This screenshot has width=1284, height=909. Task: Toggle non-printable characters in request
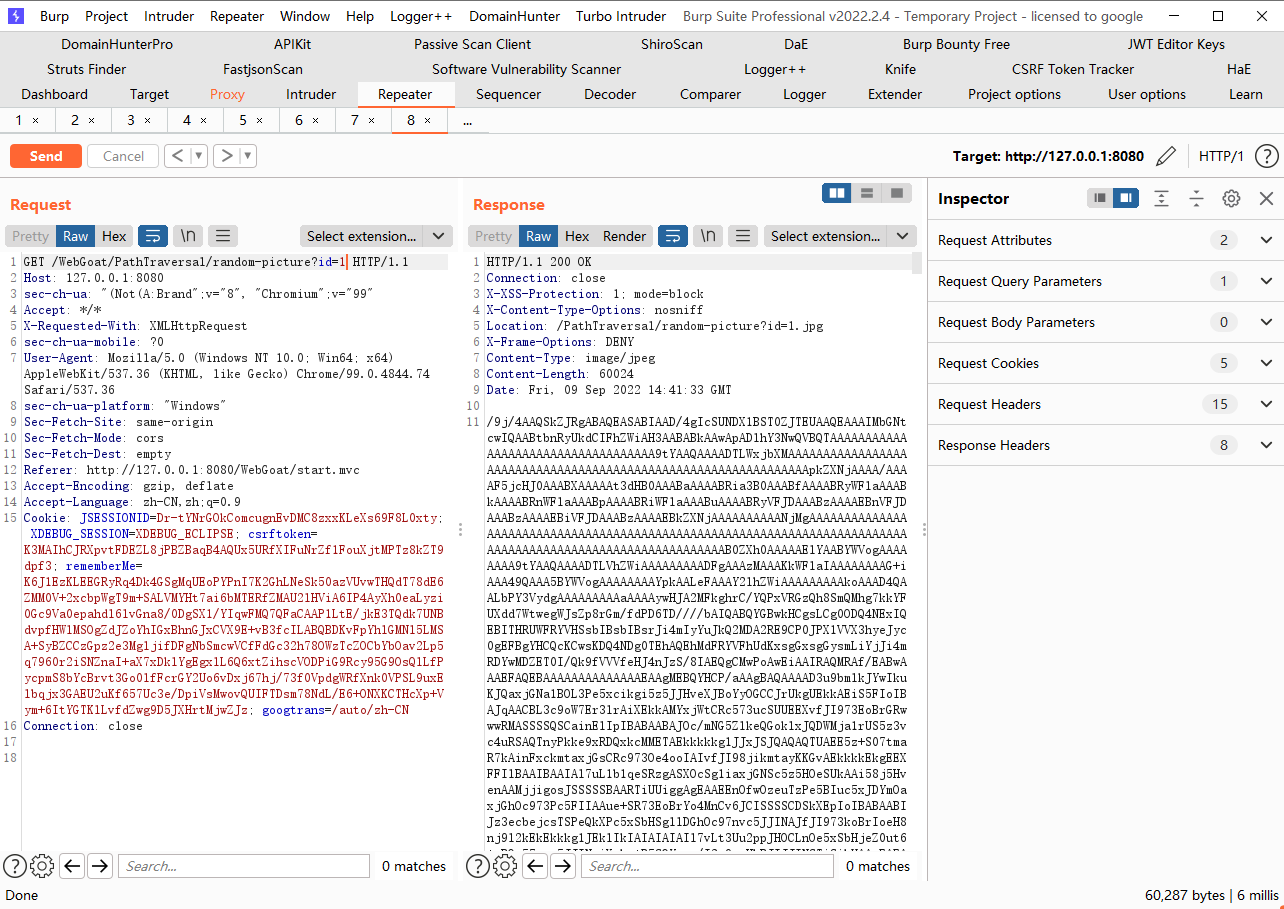[x=187, y=236]
